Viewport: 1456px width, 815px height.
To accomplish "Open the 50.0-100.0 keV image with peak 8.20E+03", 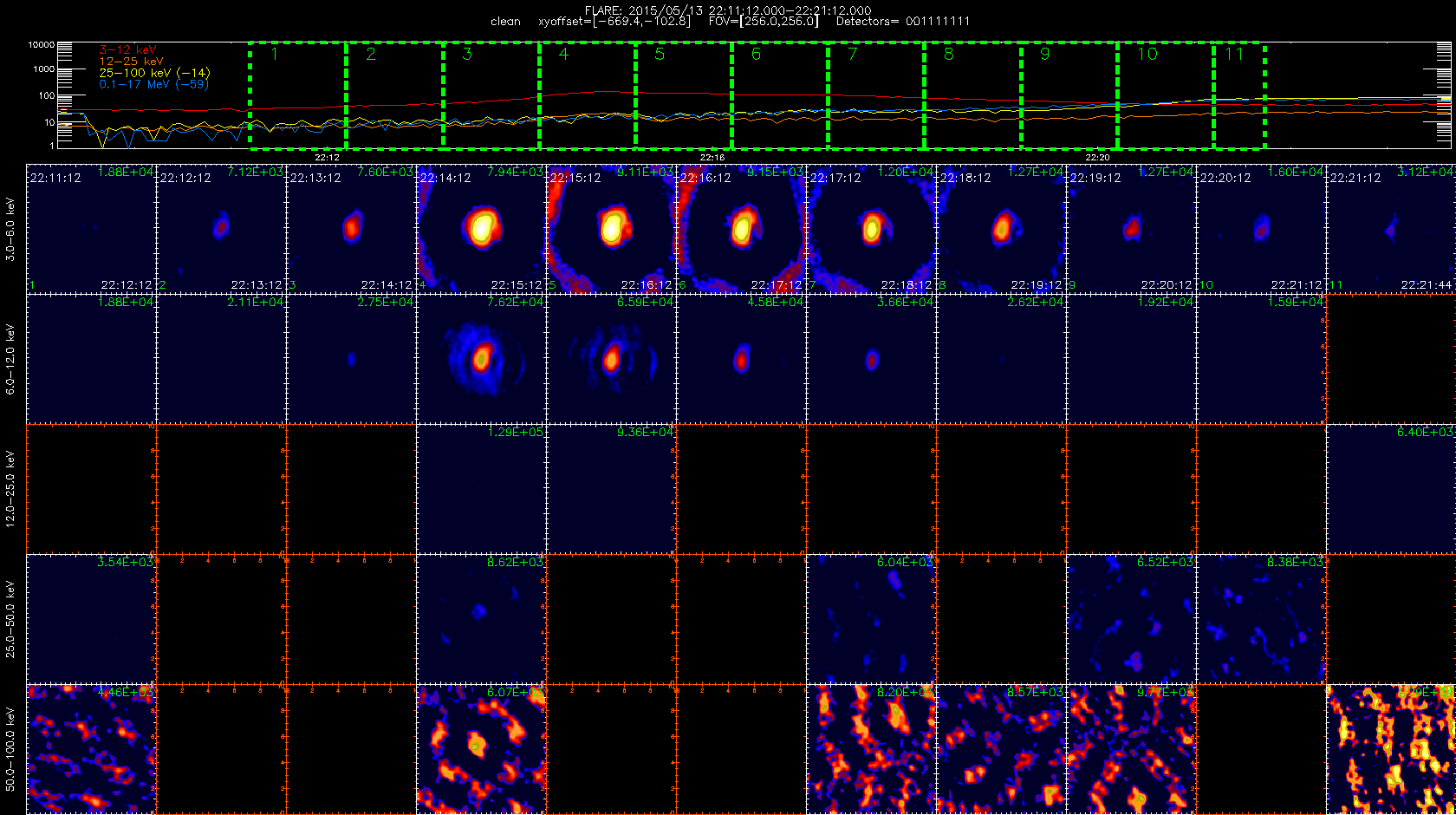I will 871,749.
